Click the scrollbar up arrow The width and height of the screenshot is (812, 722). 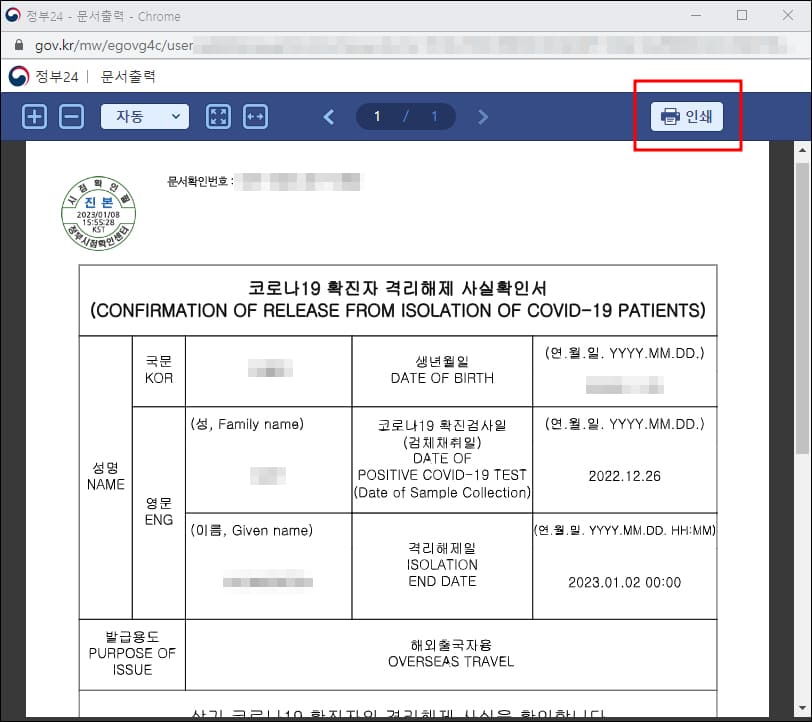pyautogui.click(x=803, y=150)
